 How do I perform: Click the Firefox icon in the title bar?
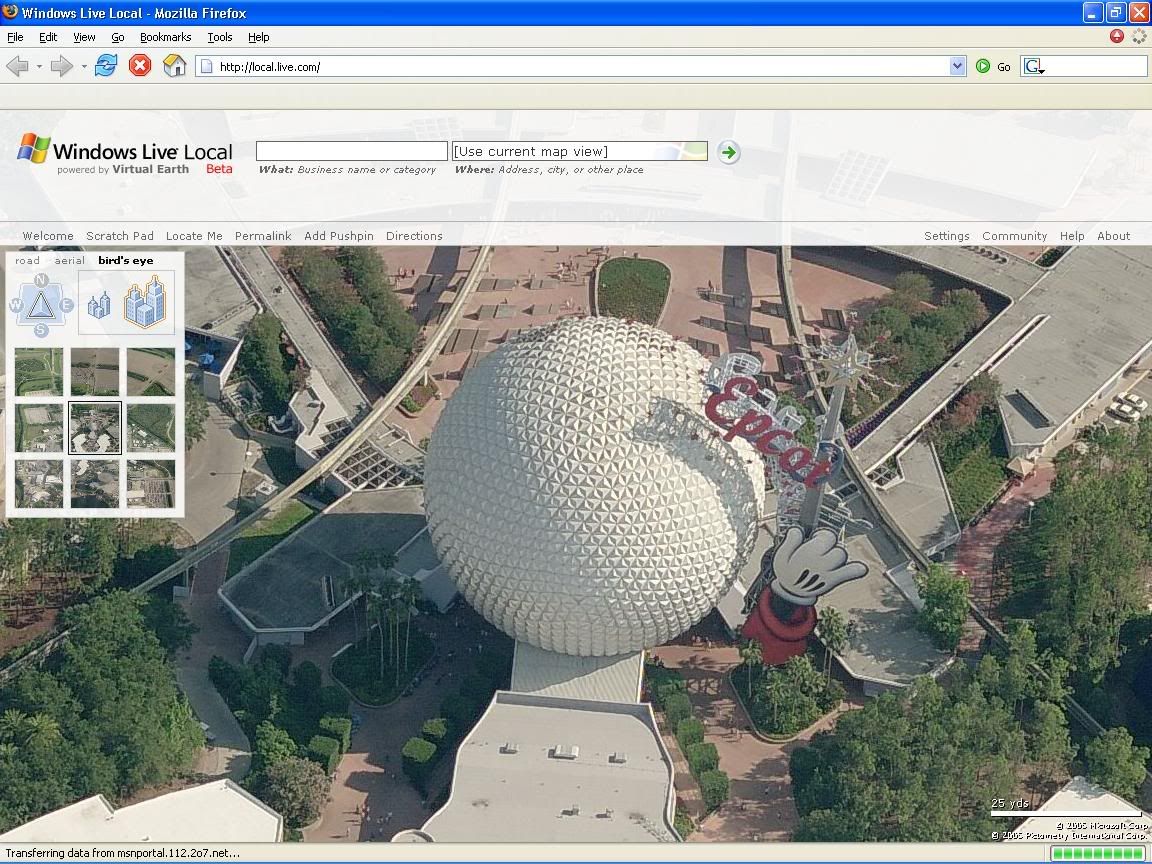pyautogui.click(x=10, y=12)
